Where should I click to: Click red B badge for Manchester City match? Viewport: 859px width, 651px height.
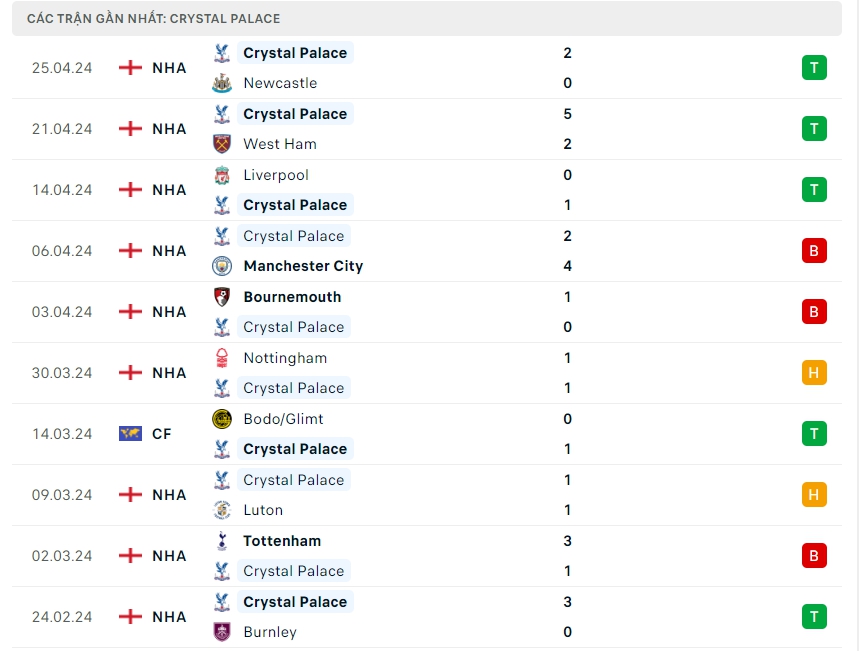tap(814, 251)
